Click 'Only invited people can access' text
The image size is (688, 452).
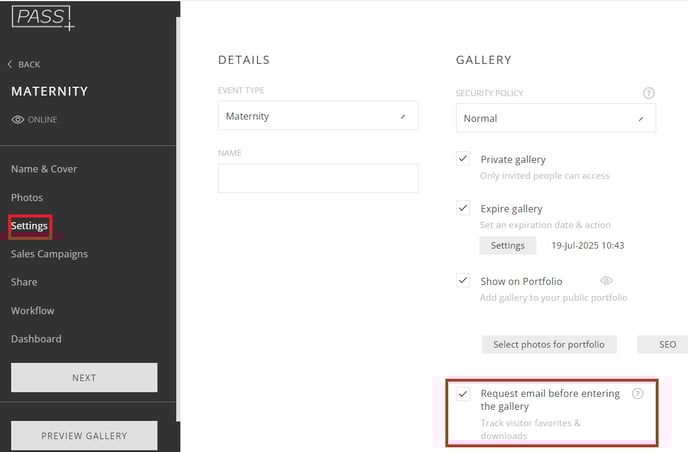[545, 176]
